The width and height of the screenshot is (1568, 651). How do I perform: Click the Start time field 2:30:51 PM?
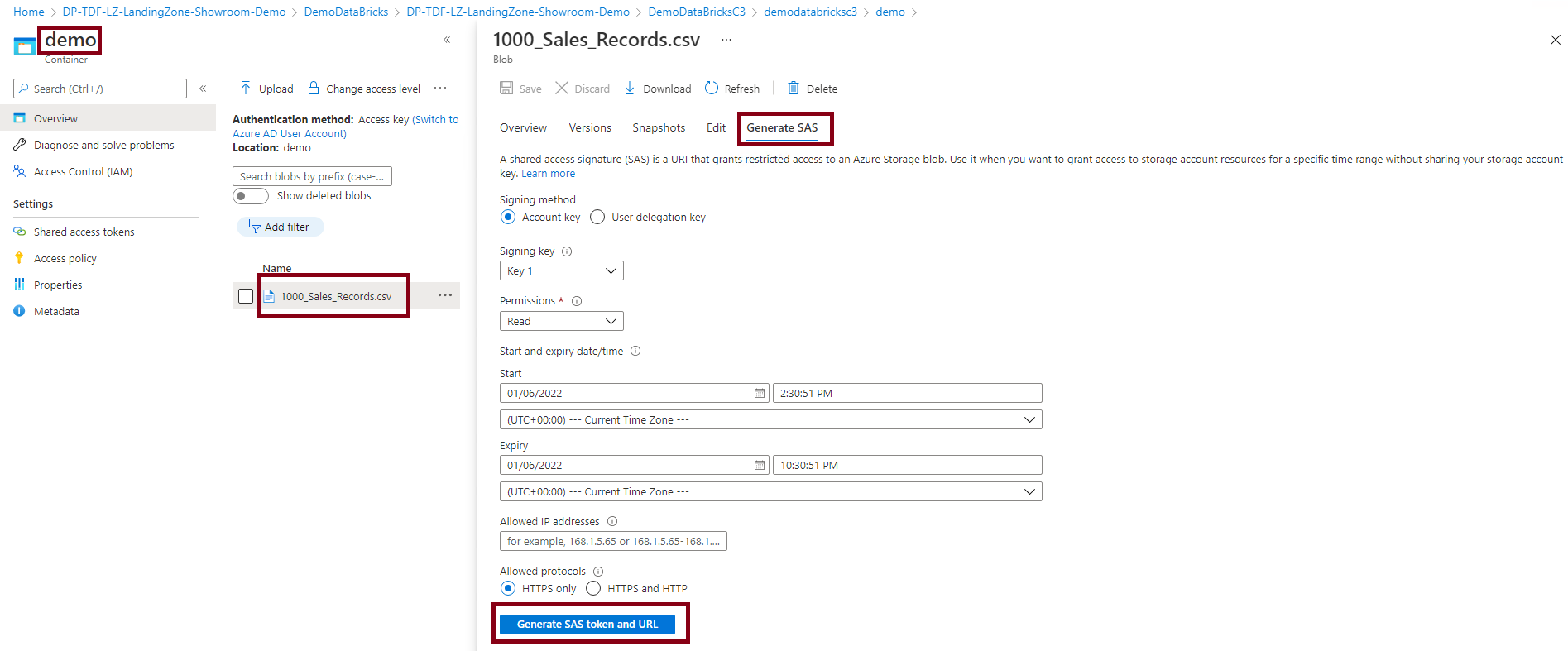908,393
